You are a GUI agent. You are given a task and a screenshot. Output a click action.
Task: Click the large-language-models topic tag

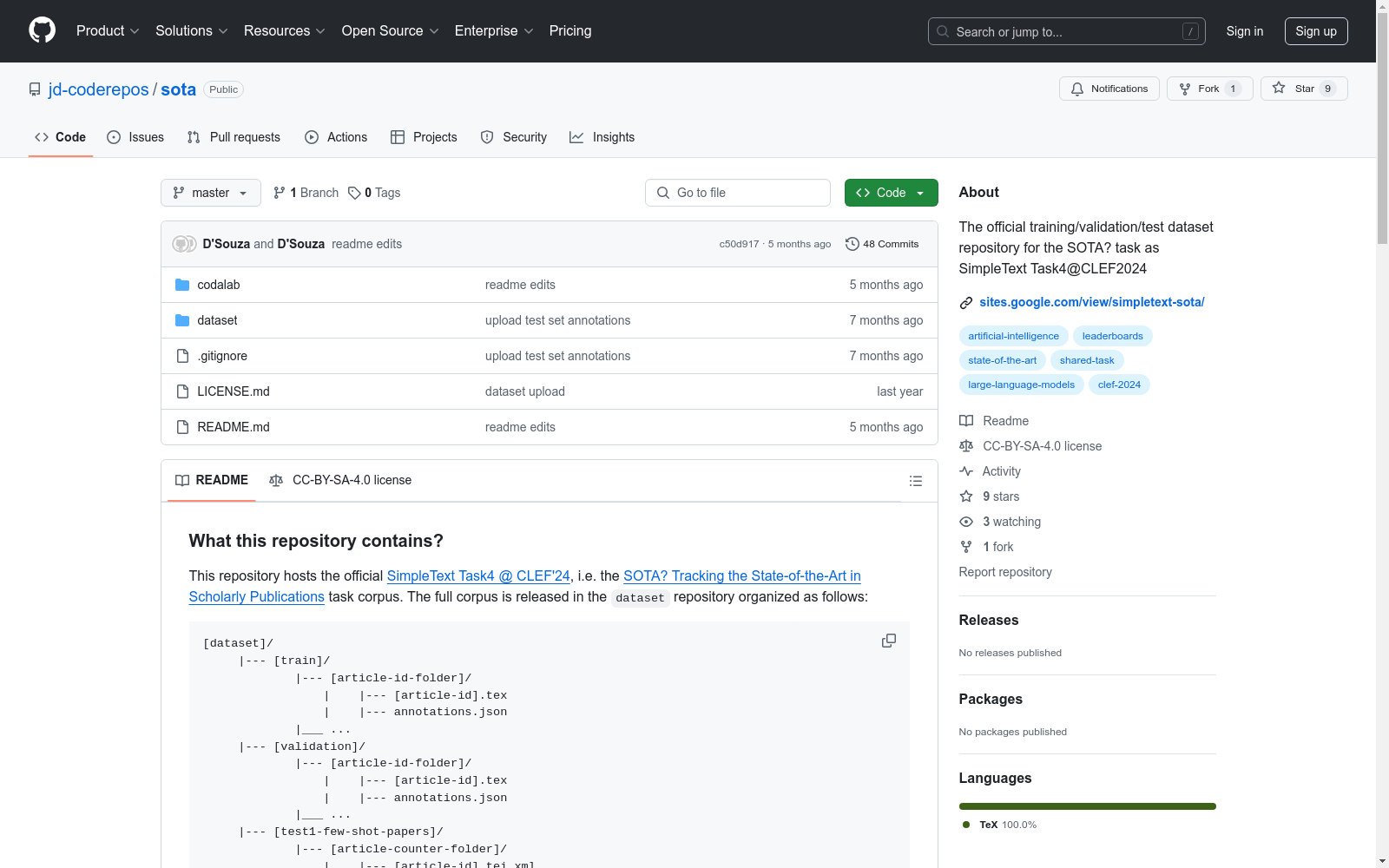pyautogui.click(x=1021, y=385)
